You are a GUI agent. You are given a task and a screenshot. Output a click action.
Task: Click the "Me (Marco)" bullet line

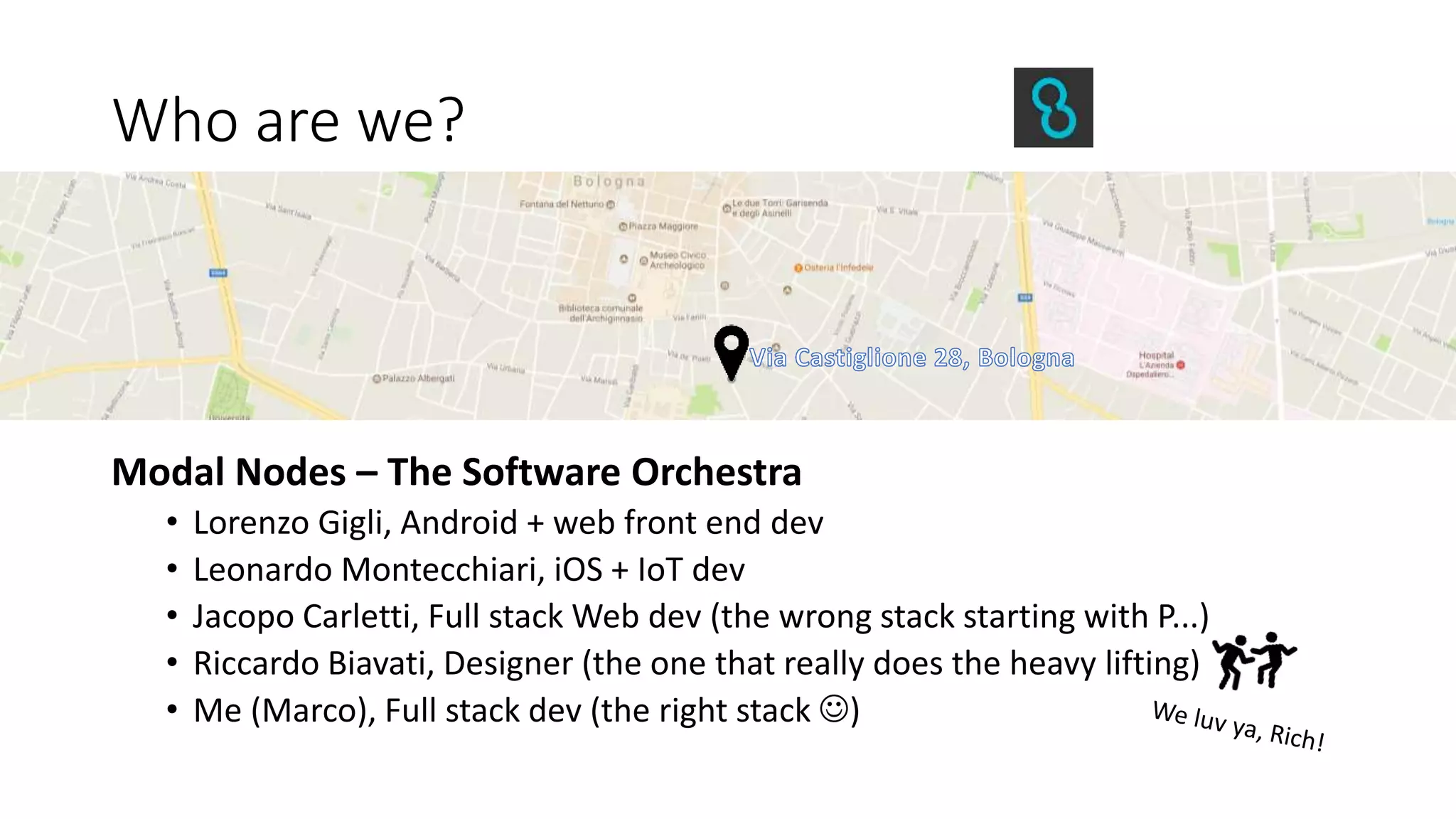click(x=526, y=710)
